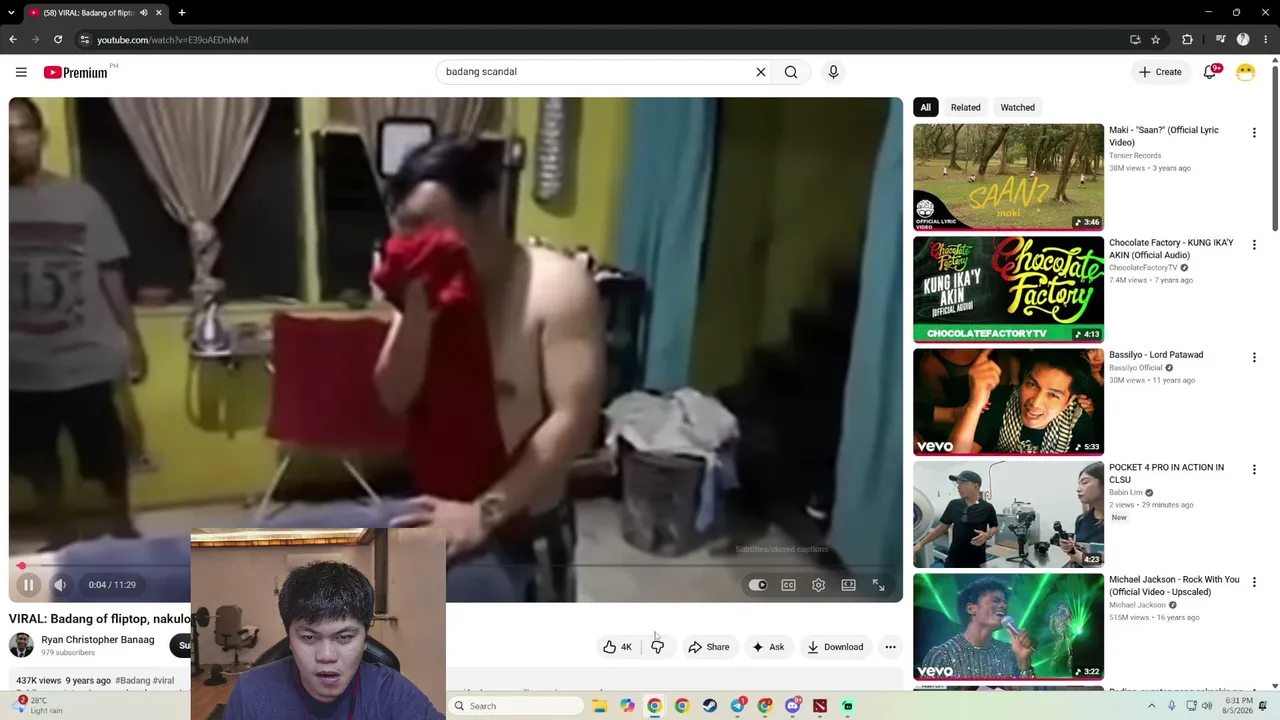Select the Related filter chip

(965, 107)
